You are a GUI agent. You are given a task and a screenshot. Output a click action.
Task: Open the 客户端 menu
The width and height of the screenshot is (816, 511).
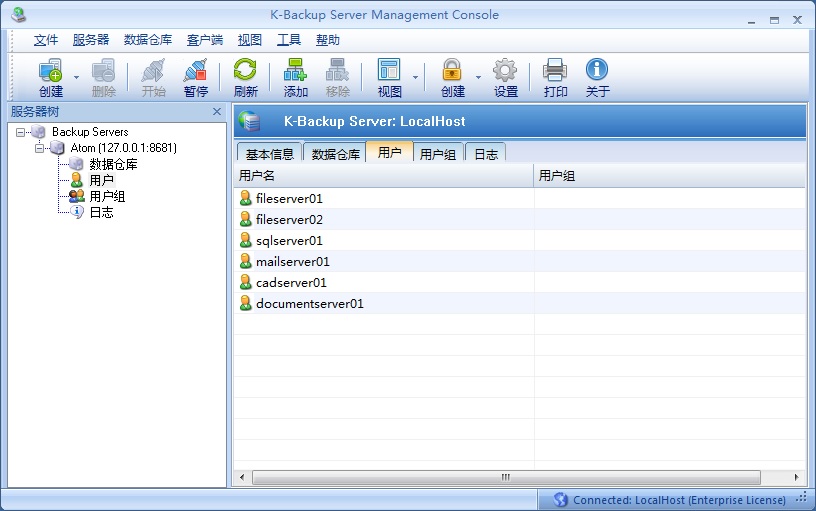205,40
